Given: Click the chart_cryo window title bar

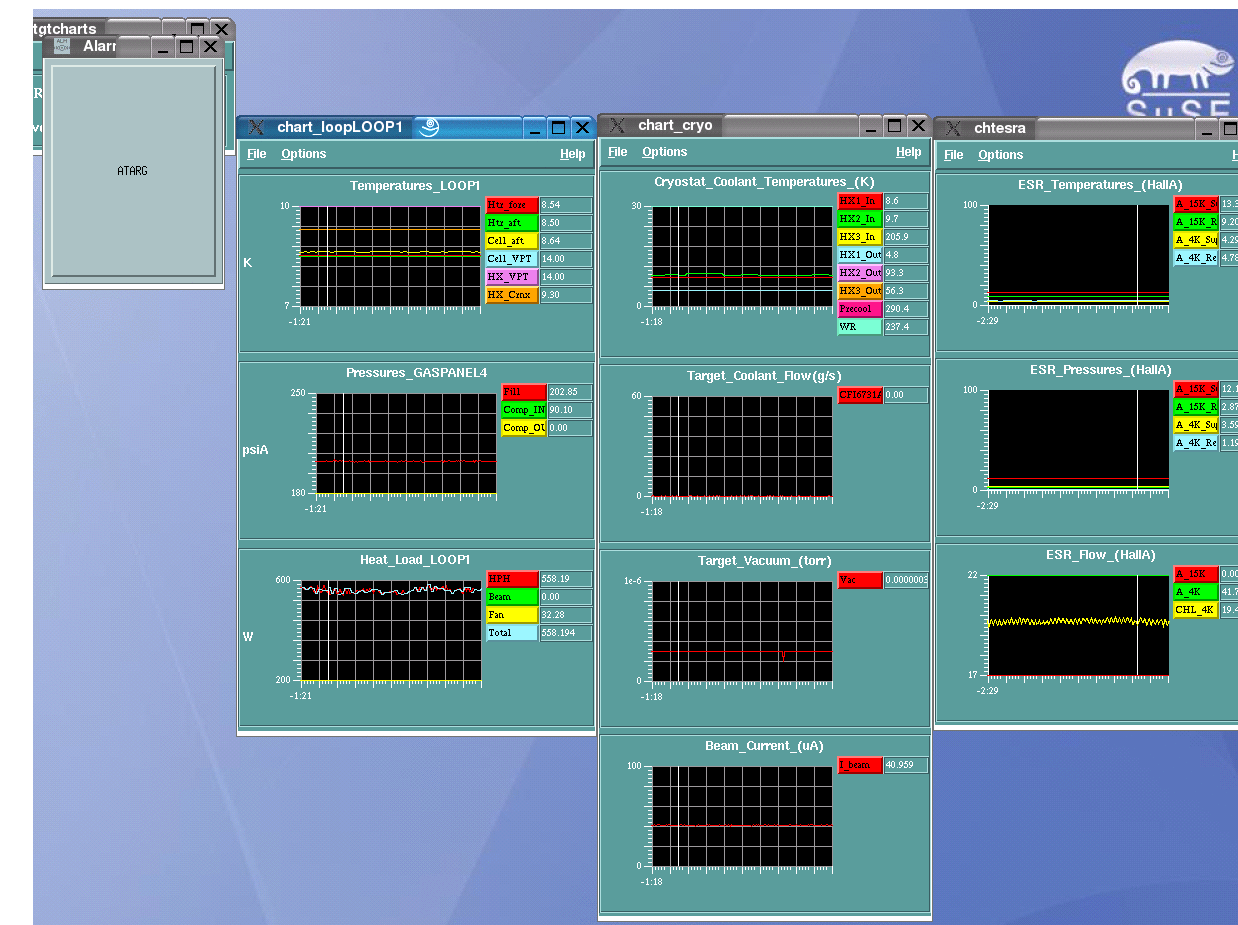Looking at the screenshot, I should coord(763,126).
